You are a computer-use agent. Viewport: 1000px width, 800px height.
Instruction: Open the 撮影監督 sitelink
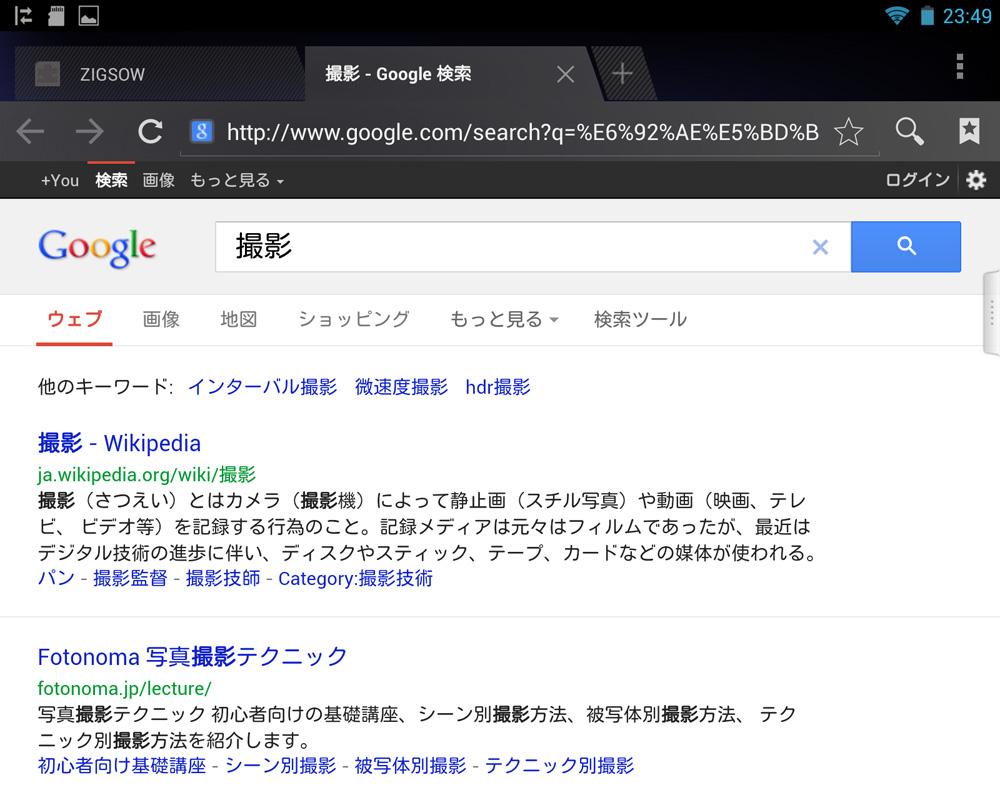point(130,578)
